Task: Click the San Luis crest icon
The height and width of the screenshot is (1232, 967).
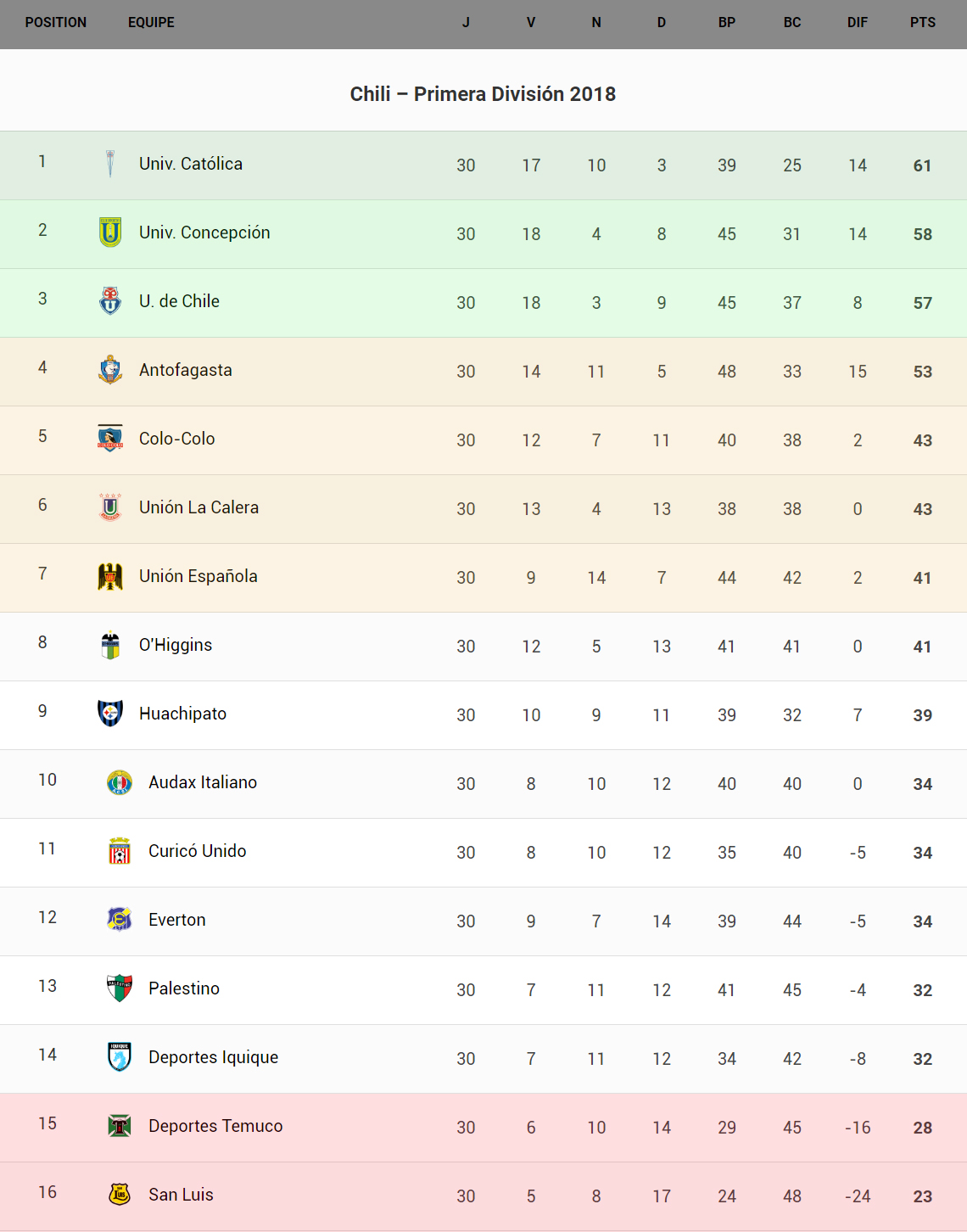Action: point(120,1195)
